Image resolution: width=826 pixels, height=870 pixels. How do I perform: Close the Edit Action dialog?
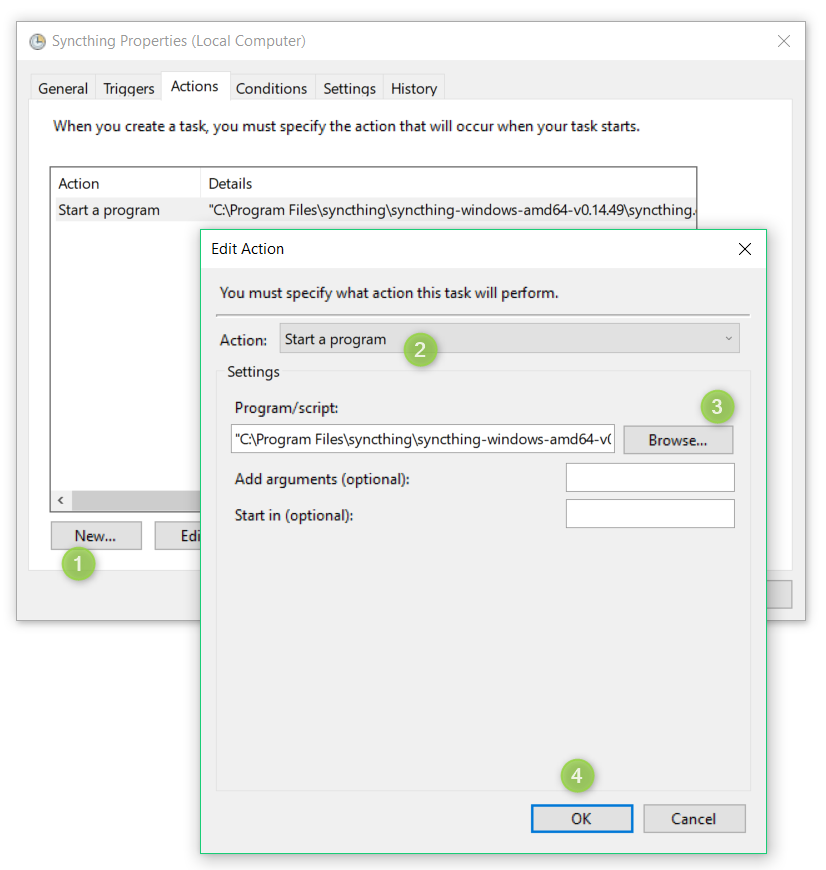click(744, 249)
